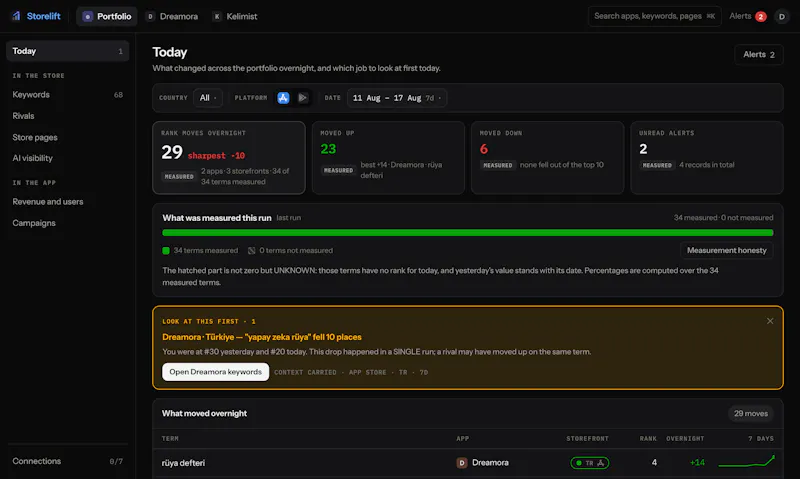Click the +14 overnight value
800x479 pixels.
coord(697,463)
